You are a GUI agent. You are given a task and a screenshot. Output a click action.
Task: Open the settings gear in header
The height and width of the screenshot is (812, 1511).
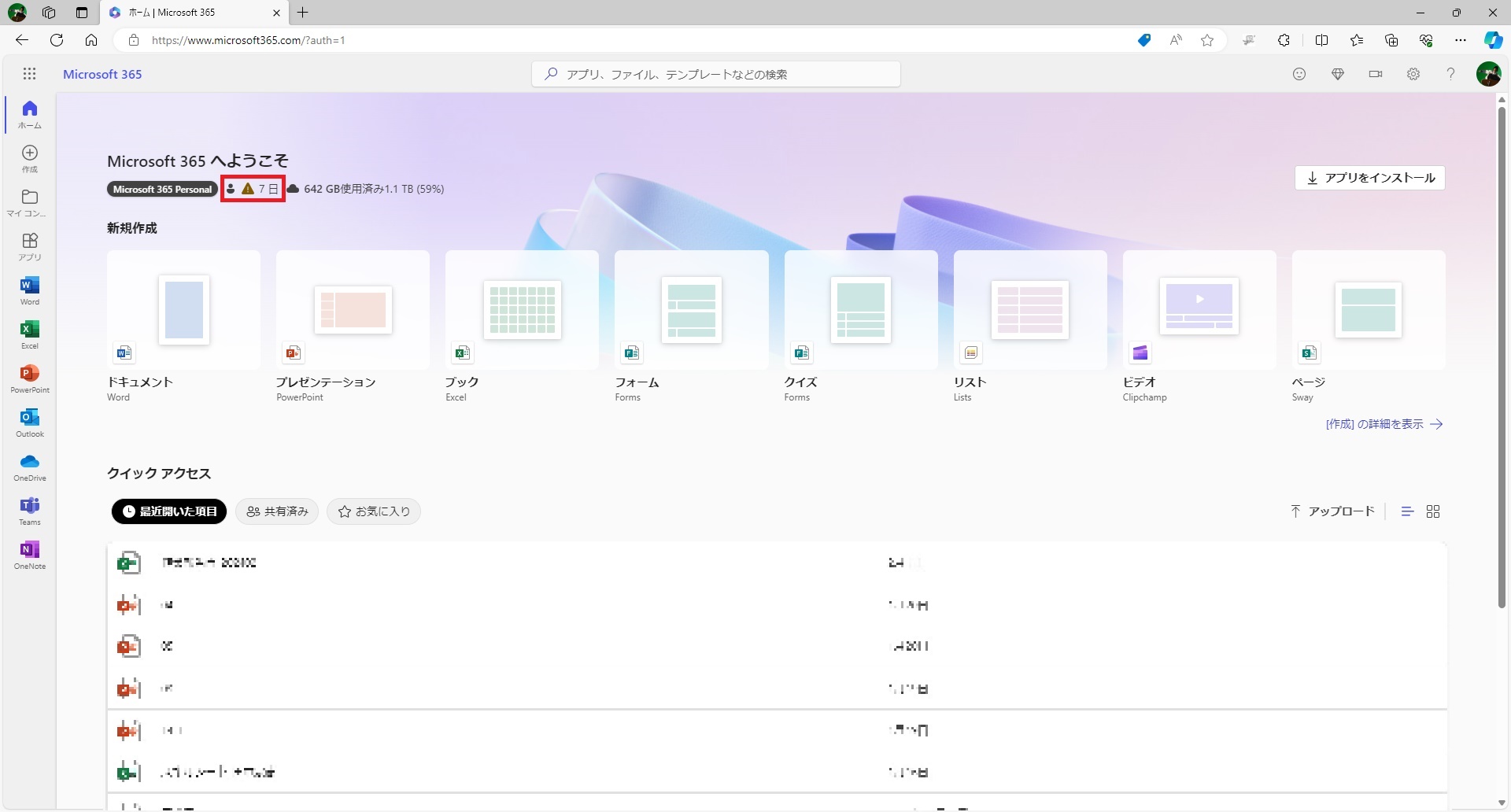1413,74
